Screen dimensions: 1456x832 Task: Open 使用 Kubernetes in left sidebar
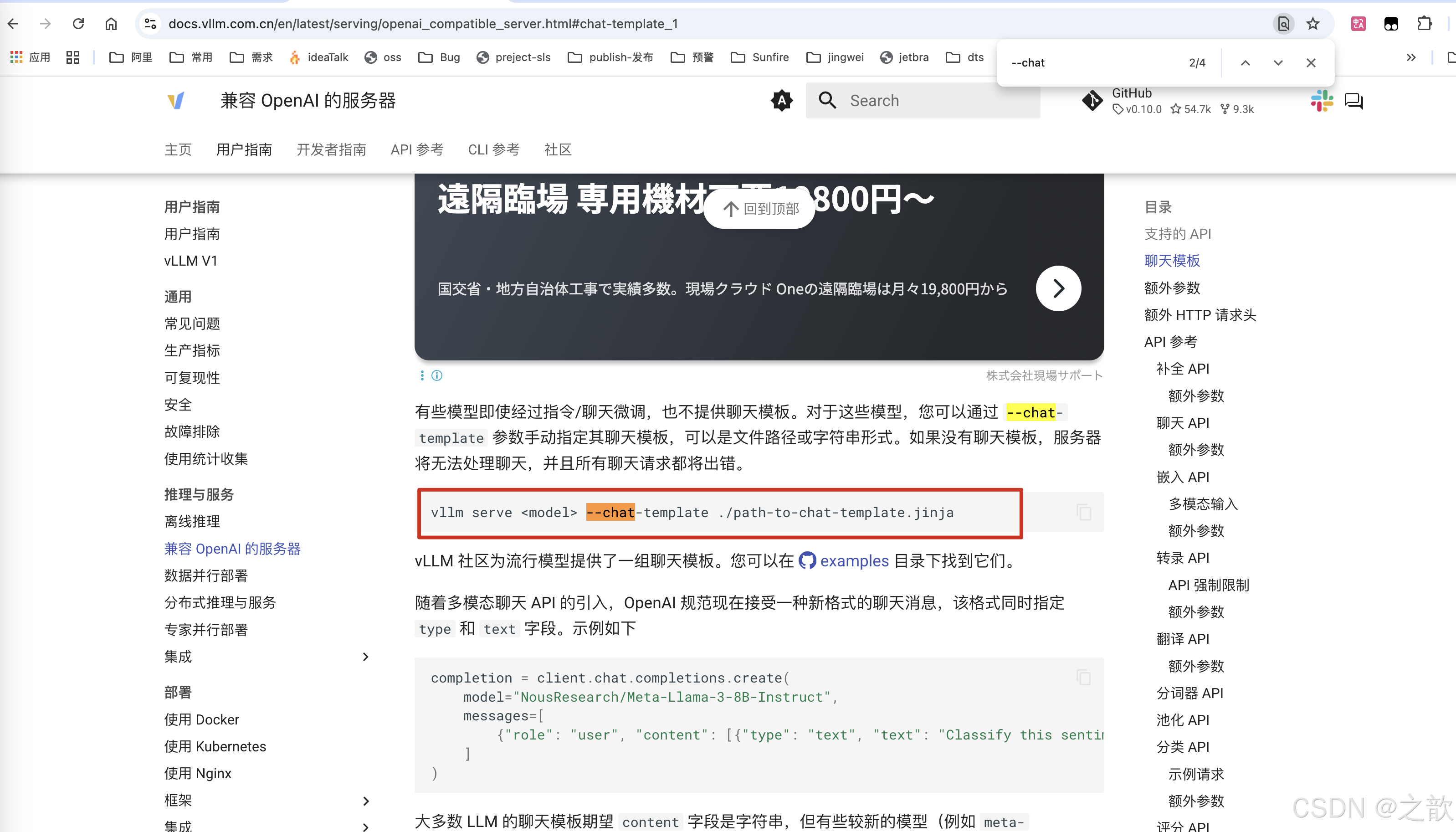click(215, 746)
